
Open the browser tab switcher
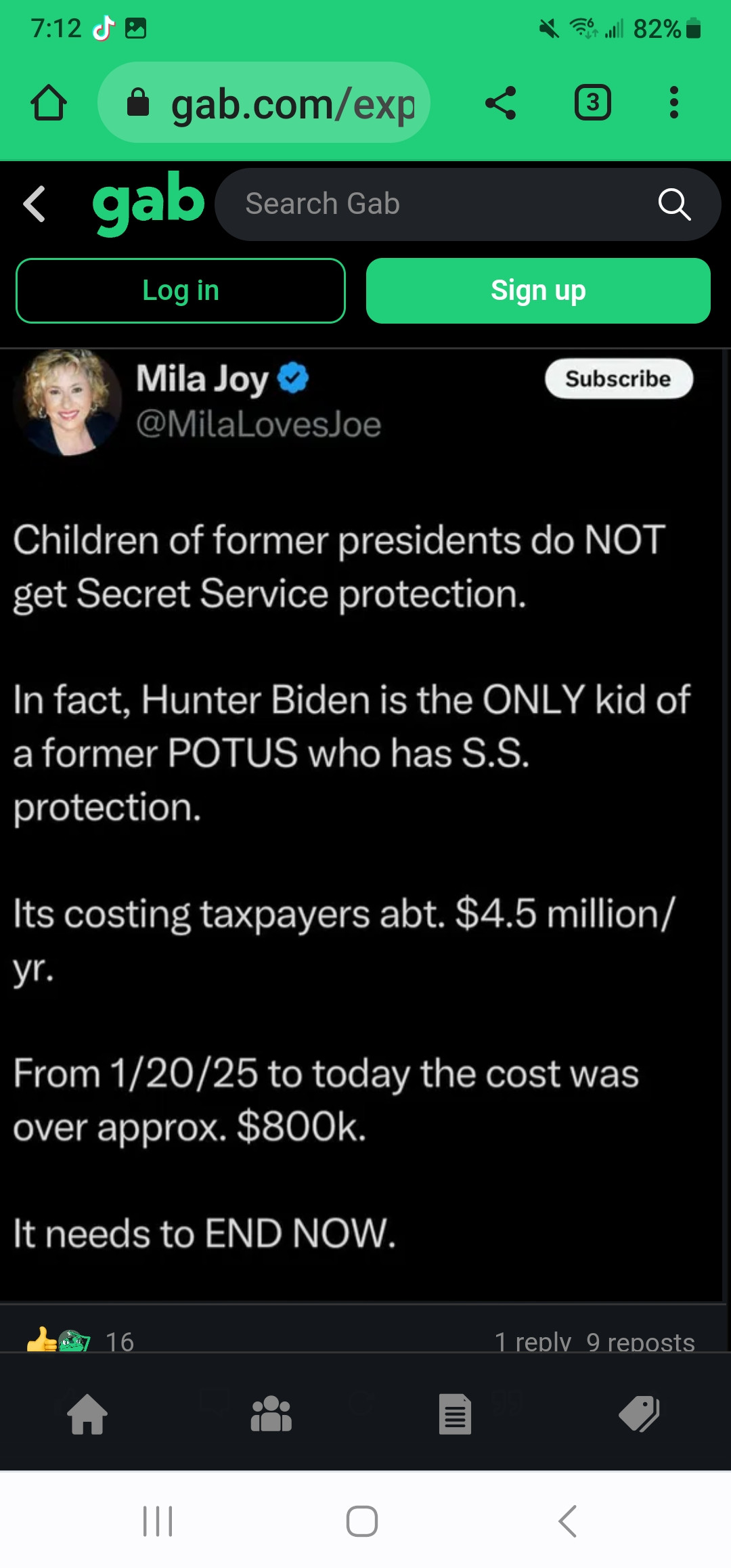tap(593, 103)
